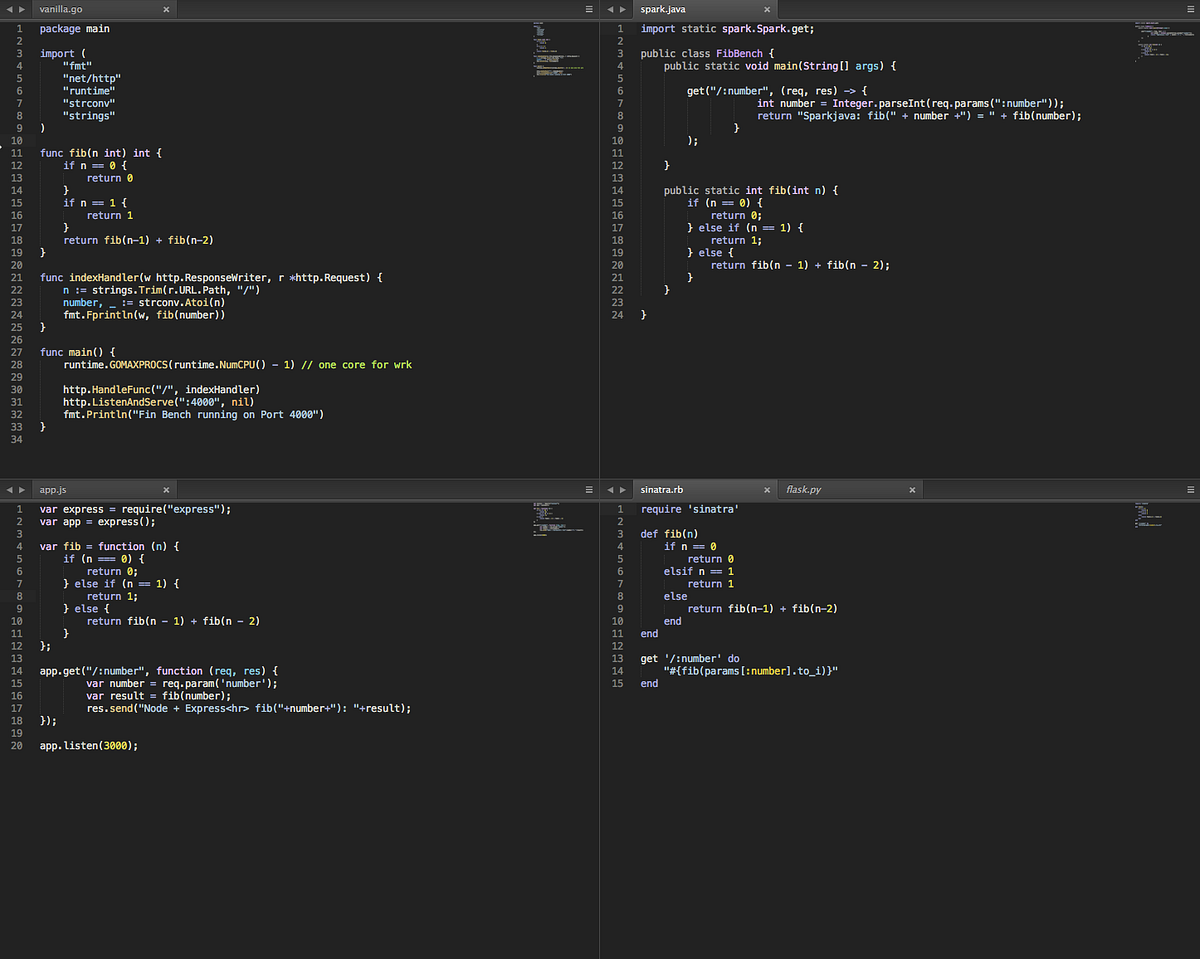Open the overflow menu in the sinatra.rb pane
This screenshot has height=959, width=1200.
1189,489
